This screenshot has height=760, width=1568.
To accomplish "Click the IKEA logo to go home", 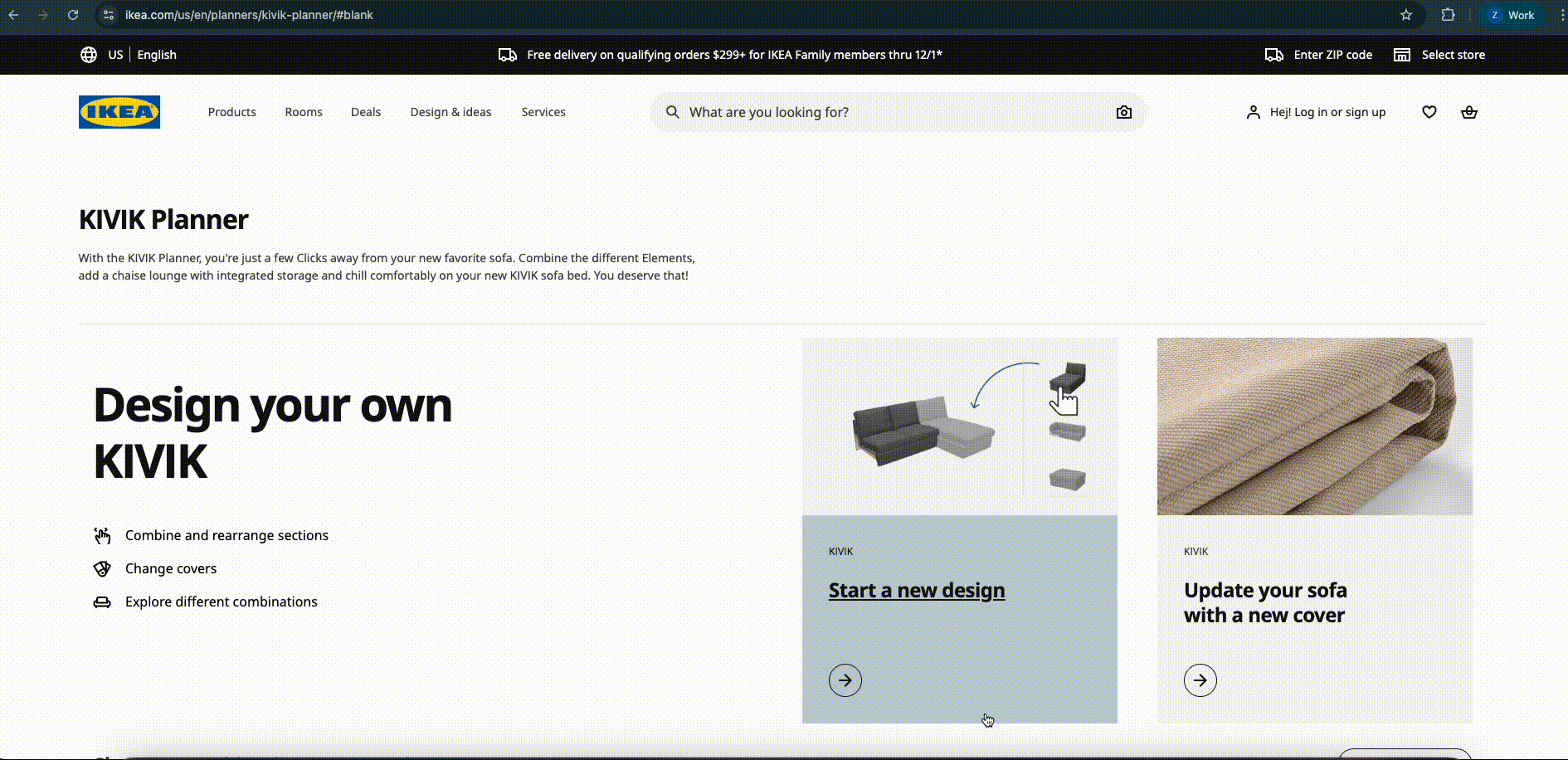I will point(119,112).
